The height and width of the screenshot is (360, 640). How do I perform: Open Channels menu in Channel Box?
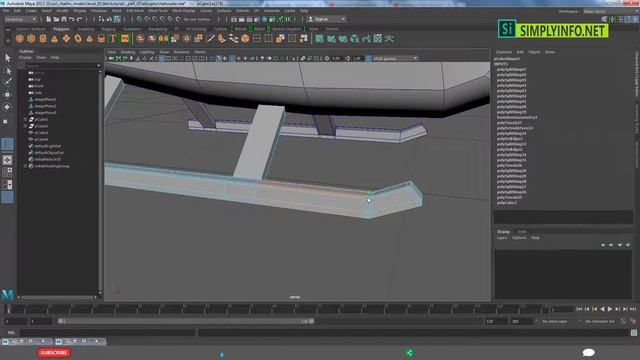click(x=503, y=52)
